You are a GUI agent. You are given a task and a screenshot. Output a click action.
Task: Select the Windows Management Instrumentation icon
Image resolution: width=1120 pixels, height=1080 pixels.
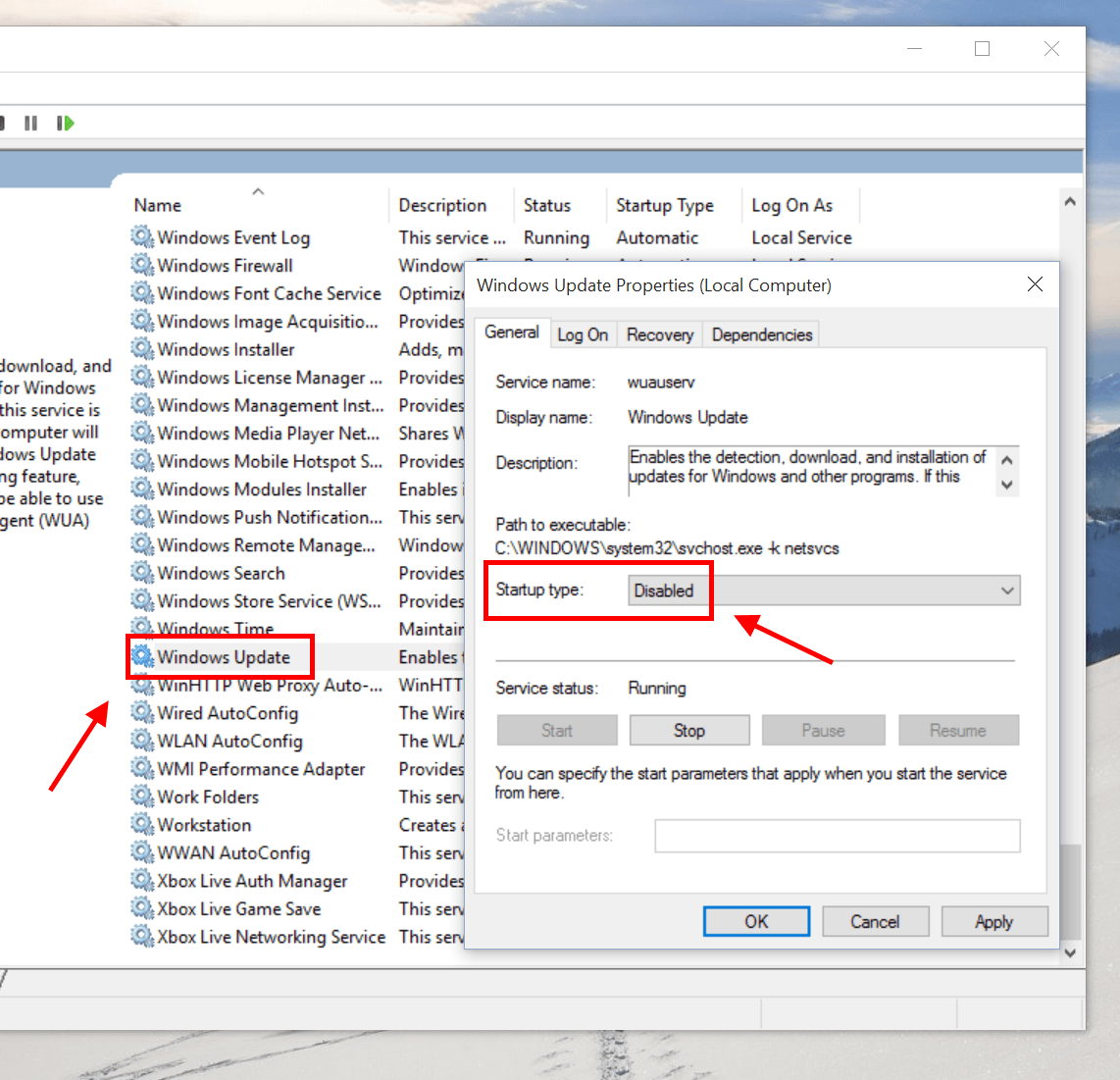point(143,404)
